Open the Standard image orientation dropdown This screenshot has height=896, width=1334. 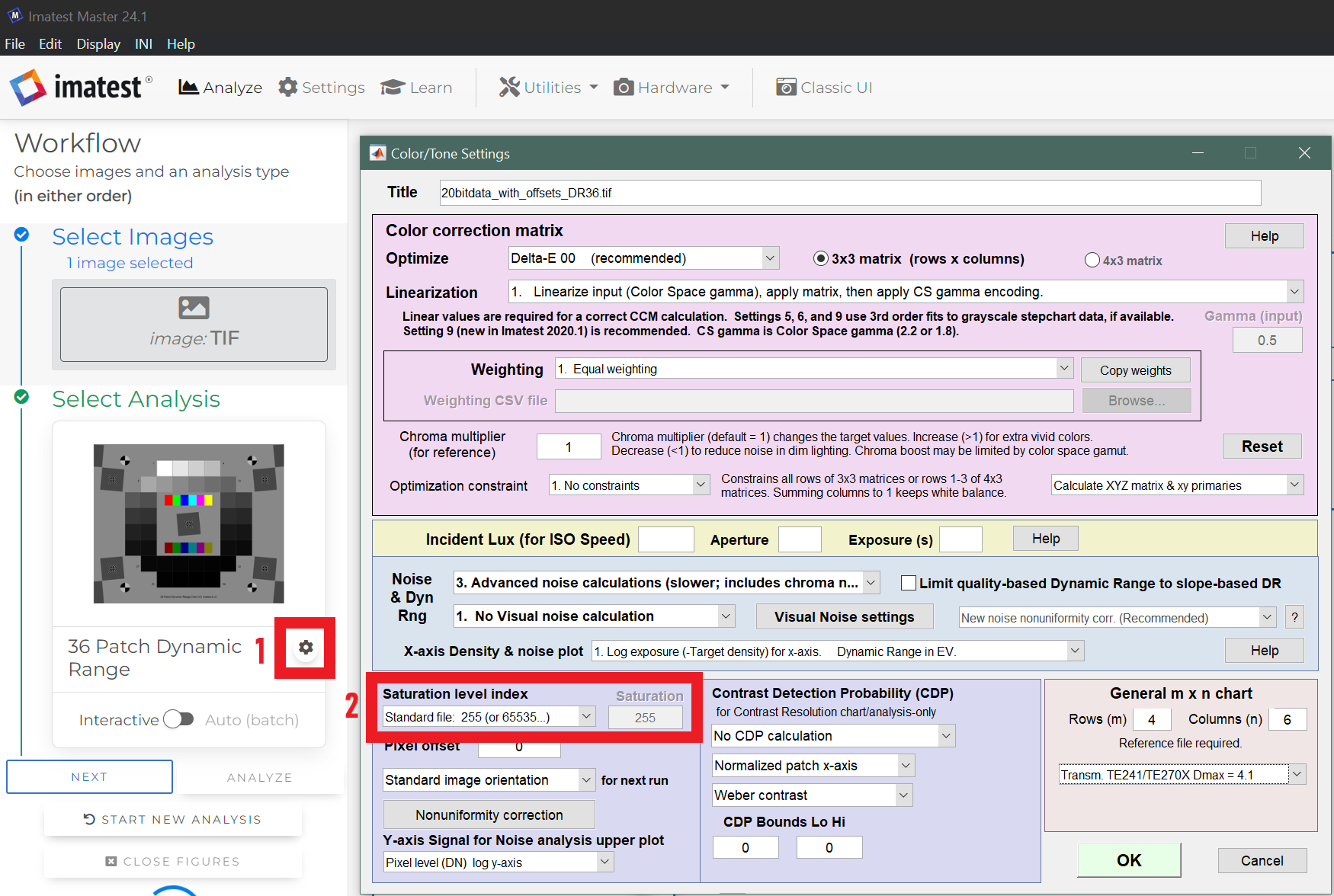click(489, 780)
